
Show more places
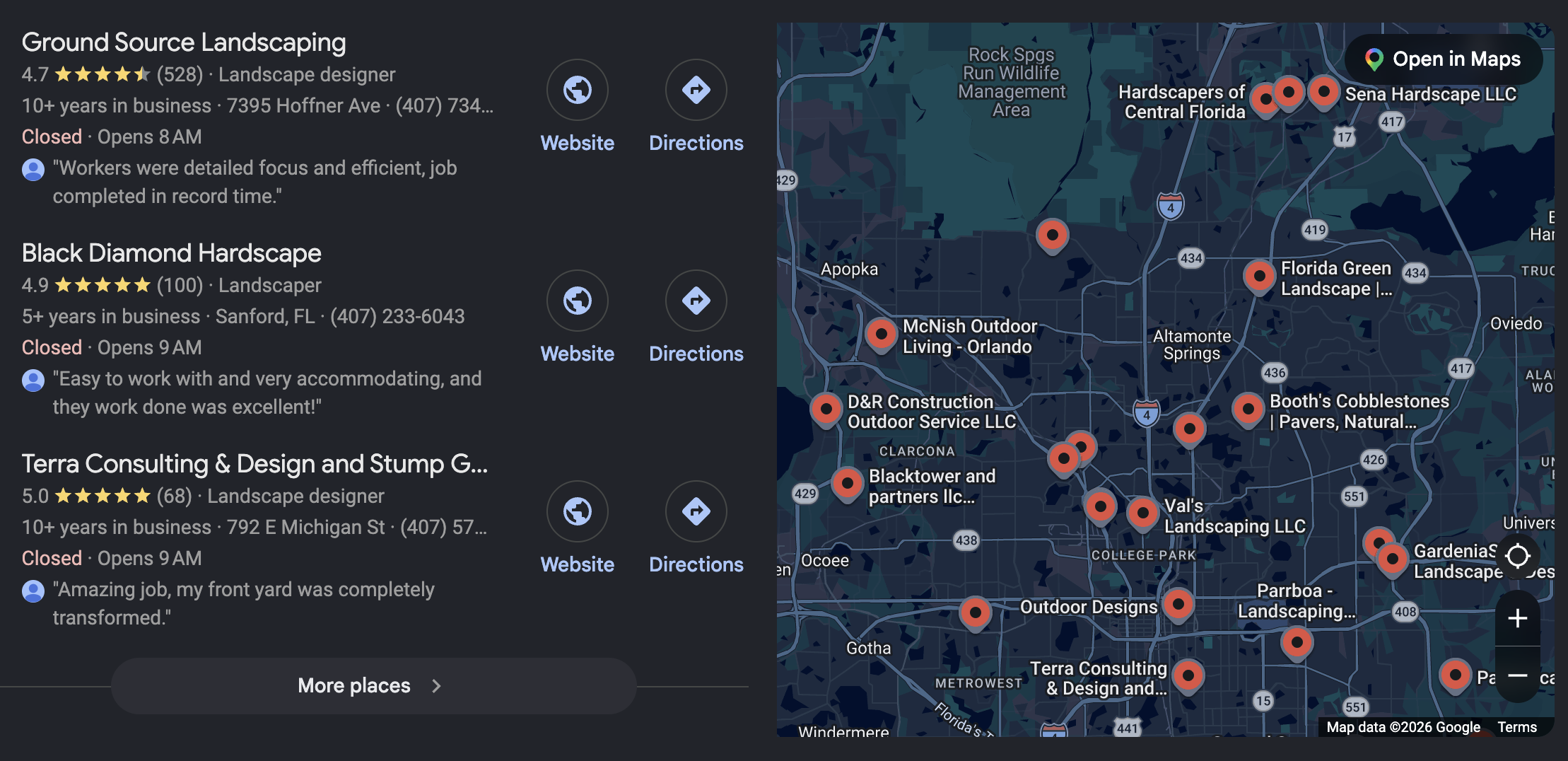373,686
